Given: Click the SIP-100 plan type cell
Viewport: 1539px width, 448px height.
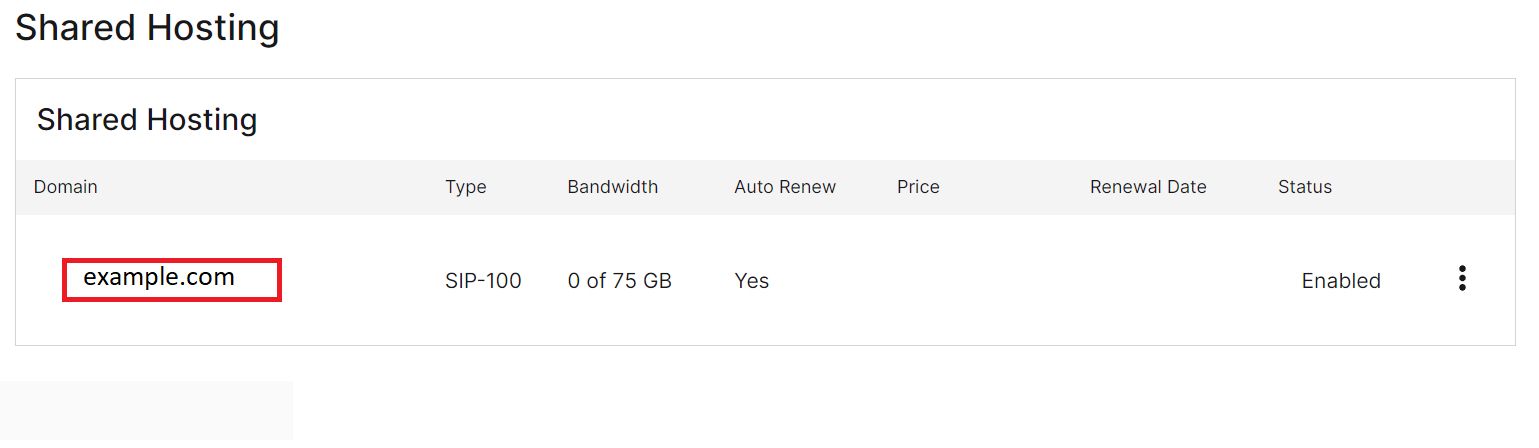Looking at the screenshot, I should click(x=483, y=281).
